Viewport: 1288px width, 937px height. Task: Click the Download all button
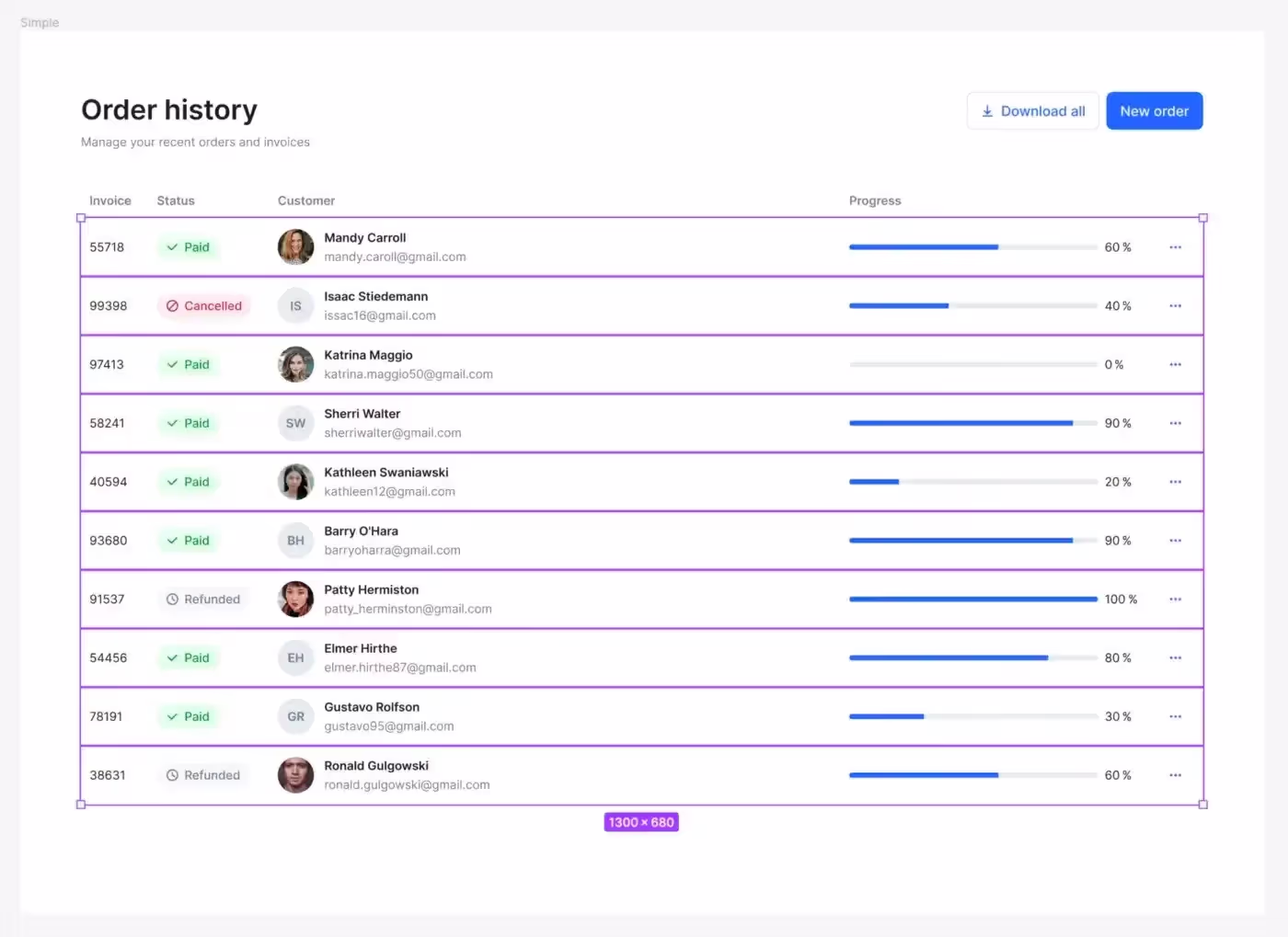click(x=1032, y=111)
